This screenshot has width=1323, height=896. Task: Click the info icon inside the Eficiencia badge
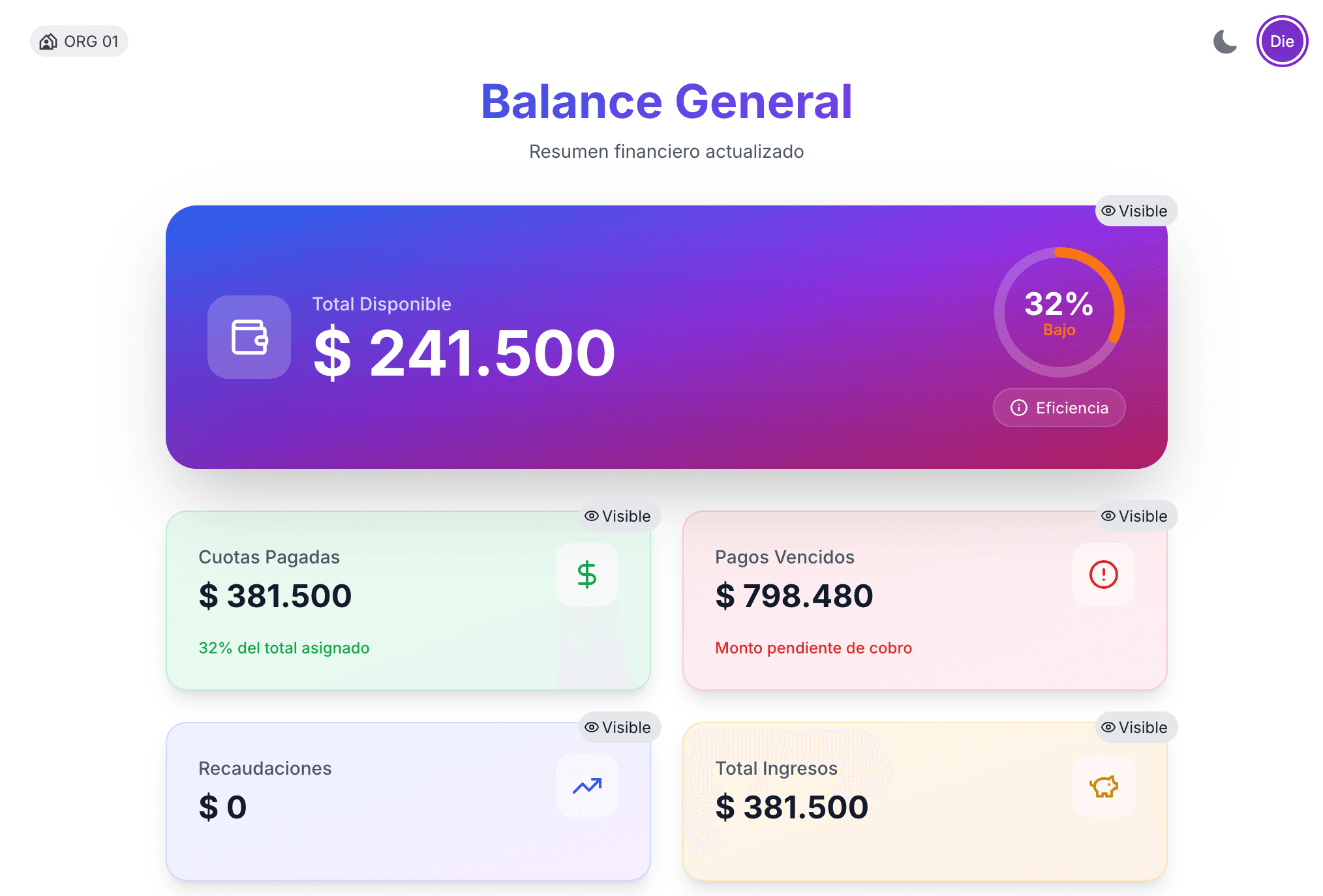point(1018,408)
